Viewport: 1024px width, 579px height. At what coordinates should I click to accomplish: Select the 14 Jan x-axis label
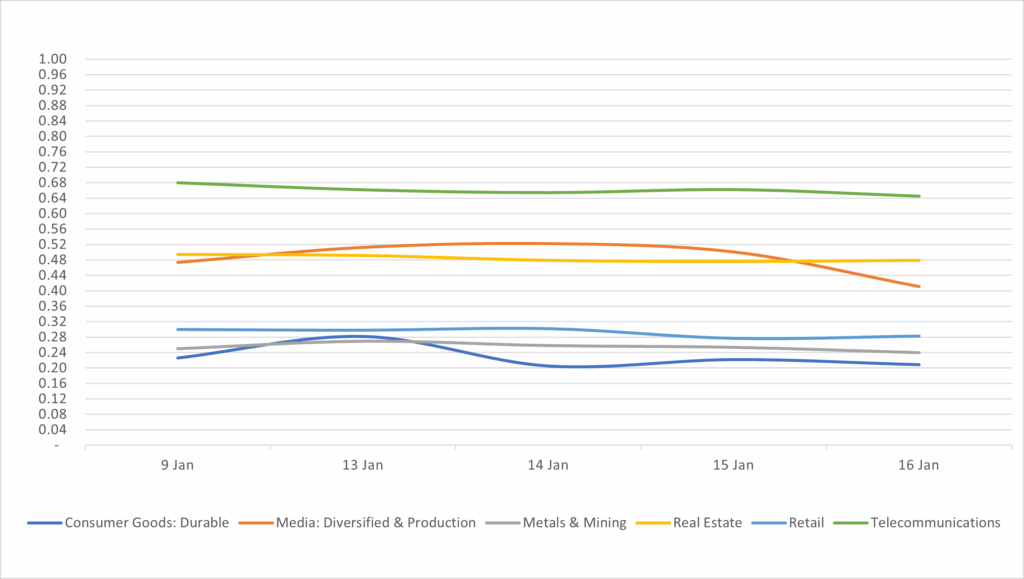(x=548, y=465)
